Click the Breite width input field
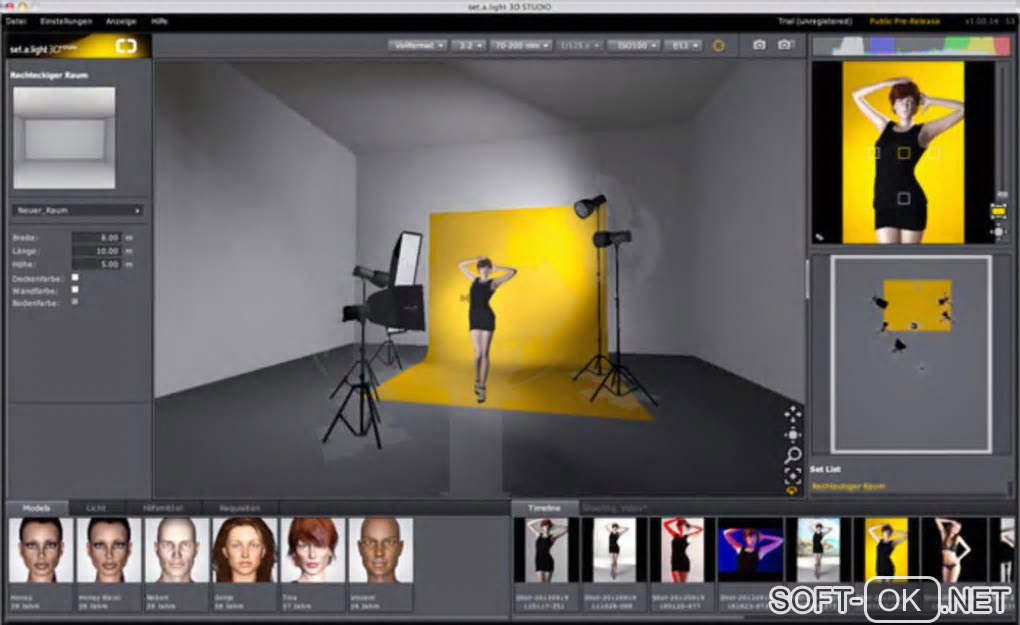Screen dimensions: 1020x625 (x=96, y=237)
